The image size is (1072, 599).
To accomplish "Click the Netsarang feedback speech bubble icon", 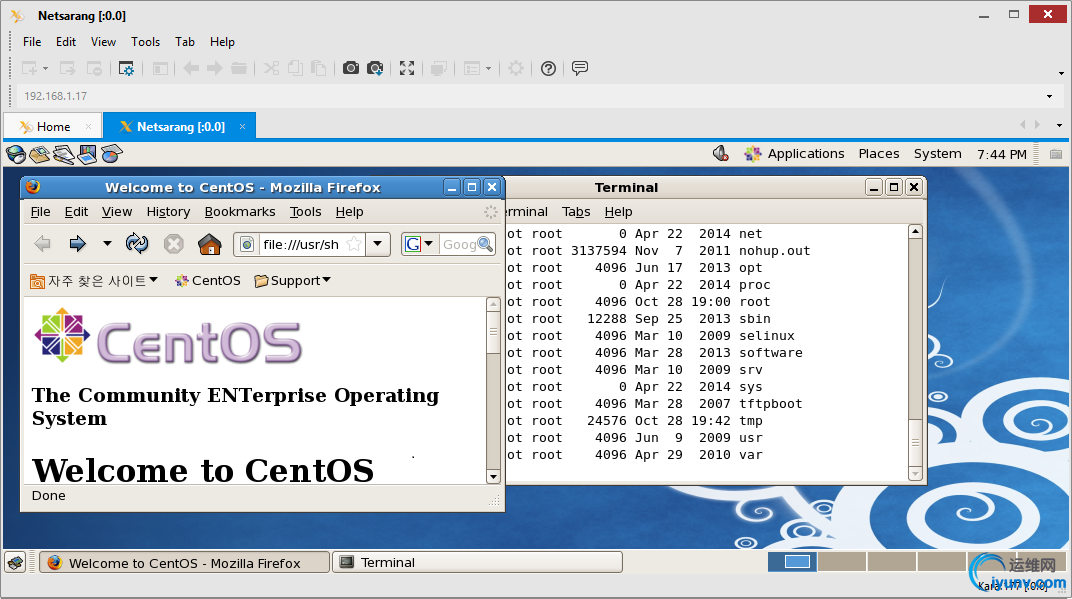I will 579,68.
